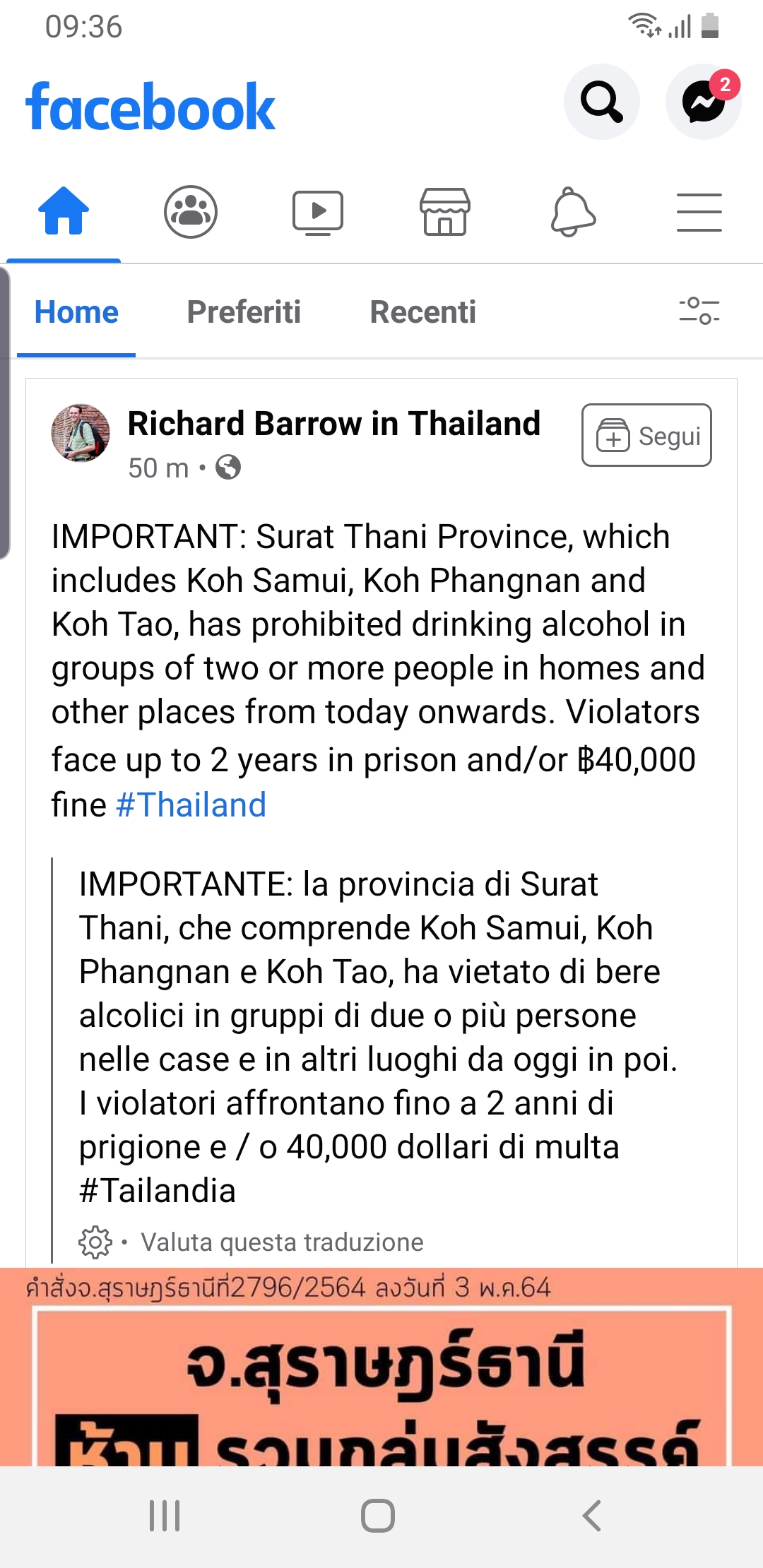Open the hamburger menu
The image size is (763, 1568).
699,210
